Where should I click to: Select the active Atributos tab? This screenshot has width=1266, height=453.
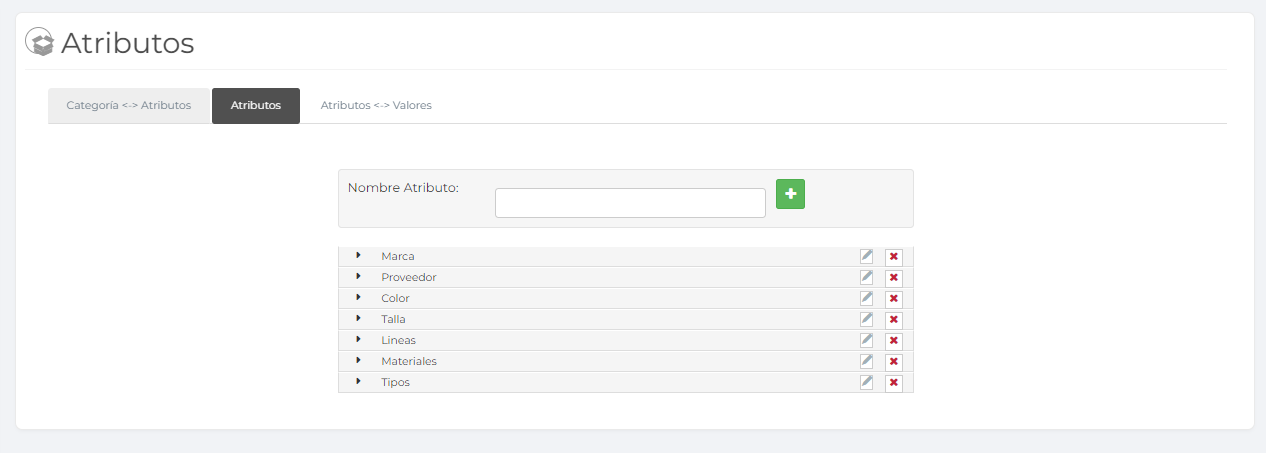[x=255, y=105]
